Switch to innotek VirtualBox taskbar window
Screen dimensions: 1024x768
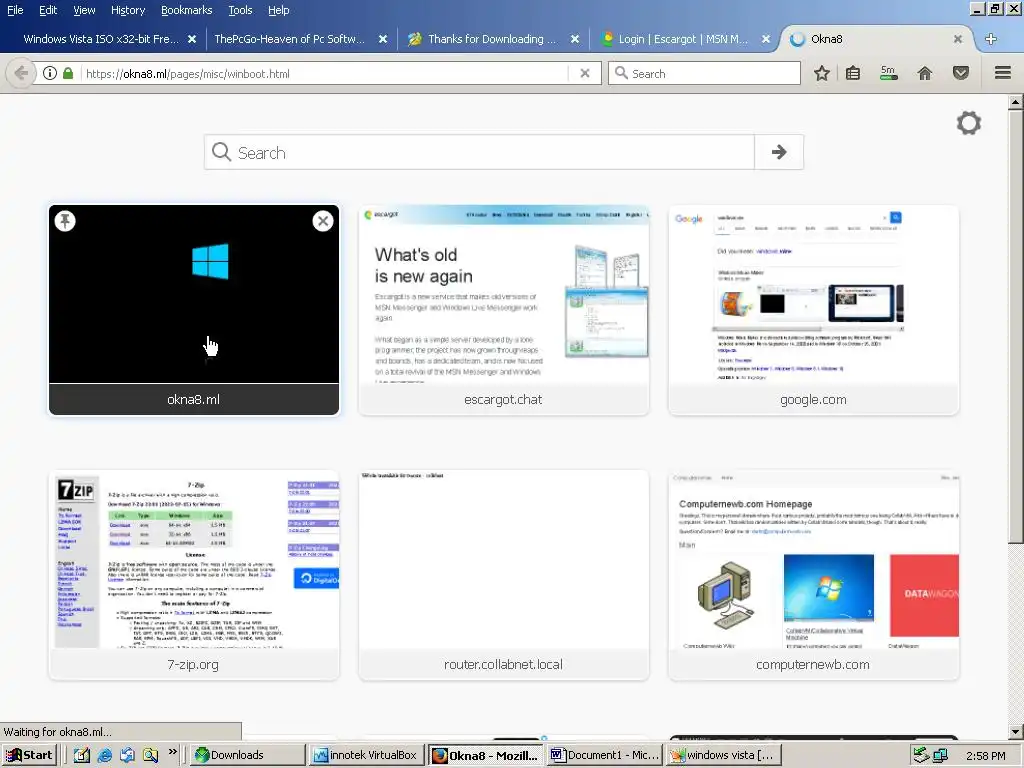366,755
